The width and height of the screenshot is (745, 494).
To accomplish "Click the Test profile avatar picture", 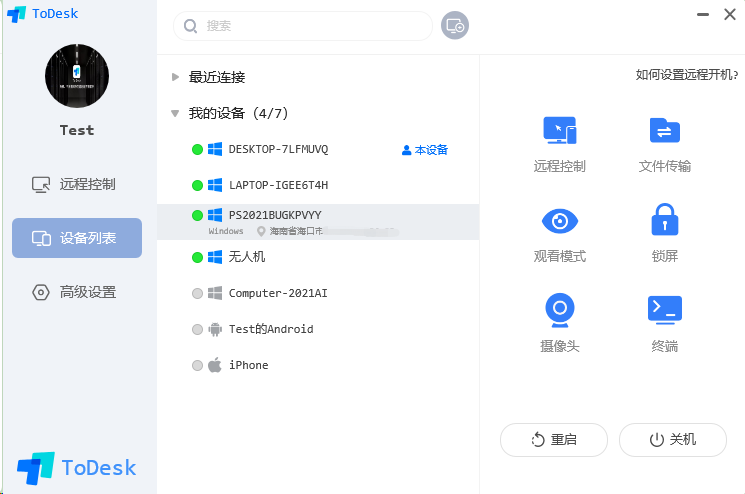I will [x=77, y=76].
